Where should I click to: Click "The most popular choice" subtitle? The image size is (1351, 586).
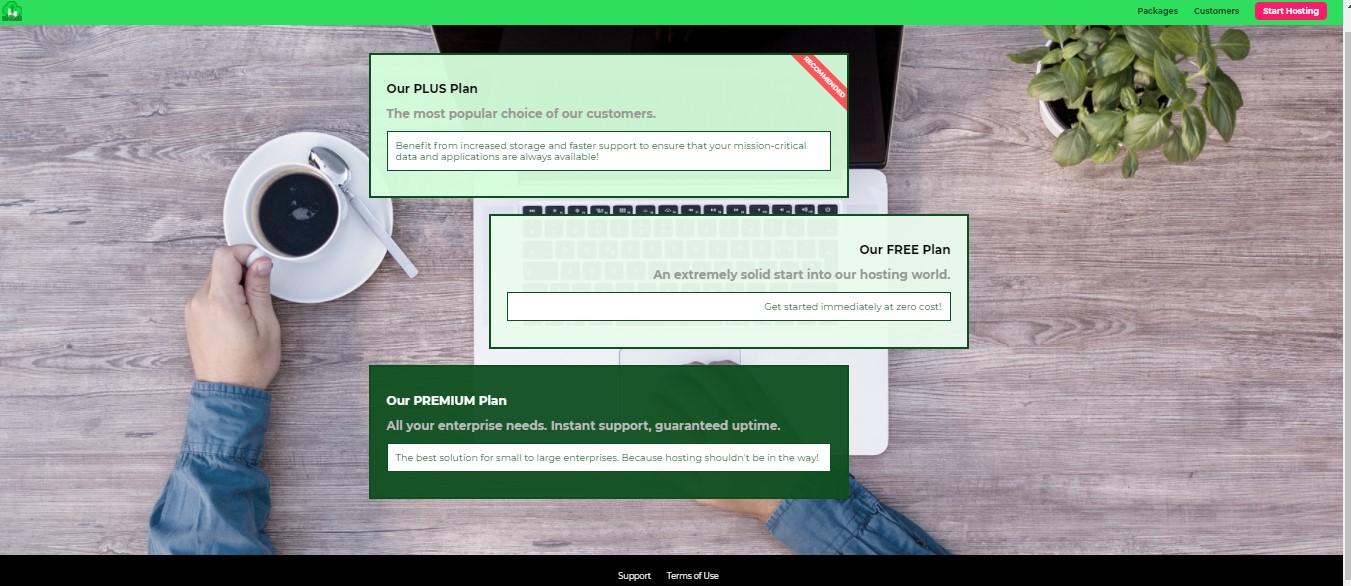[521, 114]
